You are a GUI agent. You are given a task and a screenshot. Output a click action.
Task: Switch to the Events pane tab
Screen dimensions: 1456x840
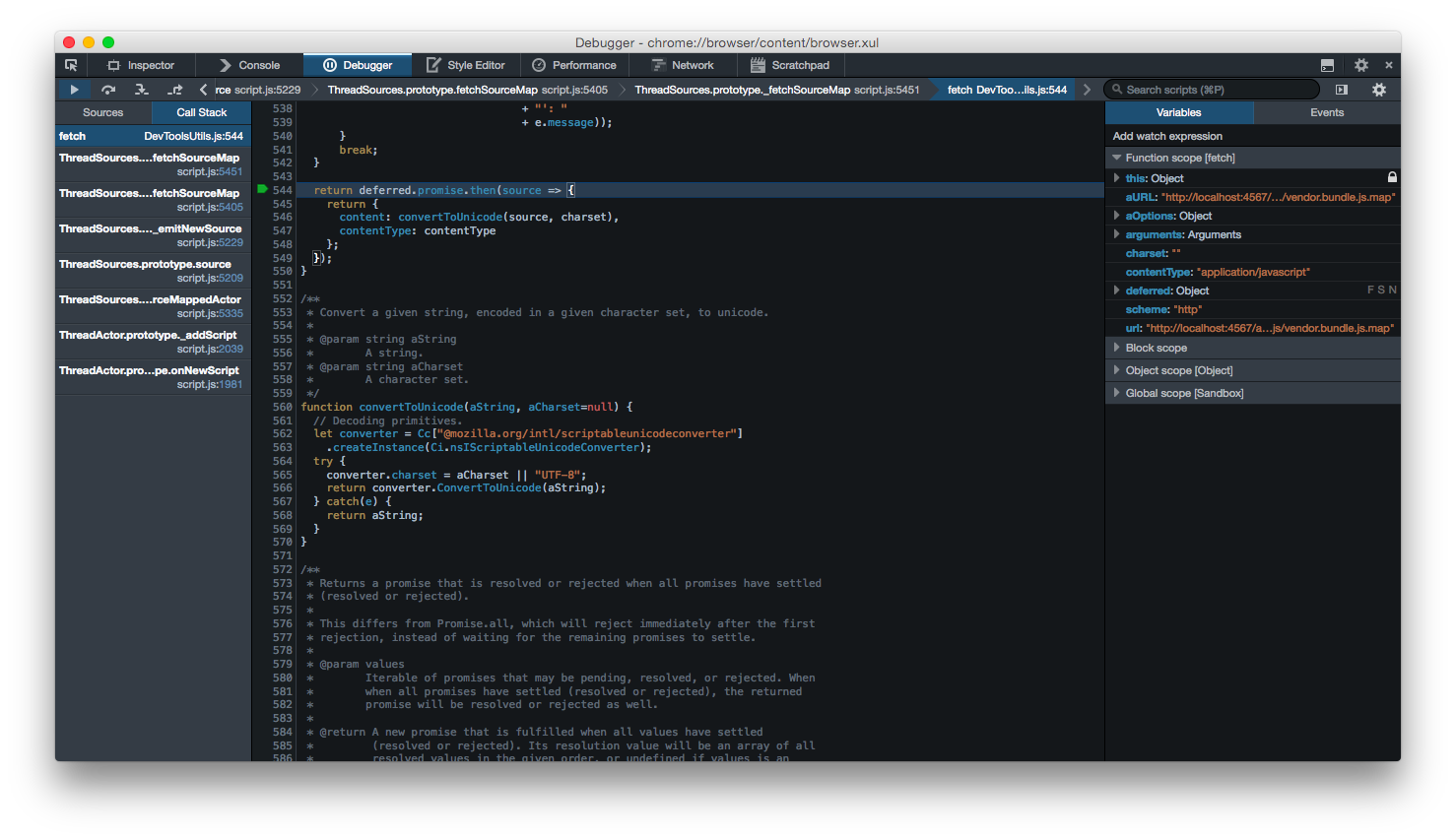[x=1327, y=112]
